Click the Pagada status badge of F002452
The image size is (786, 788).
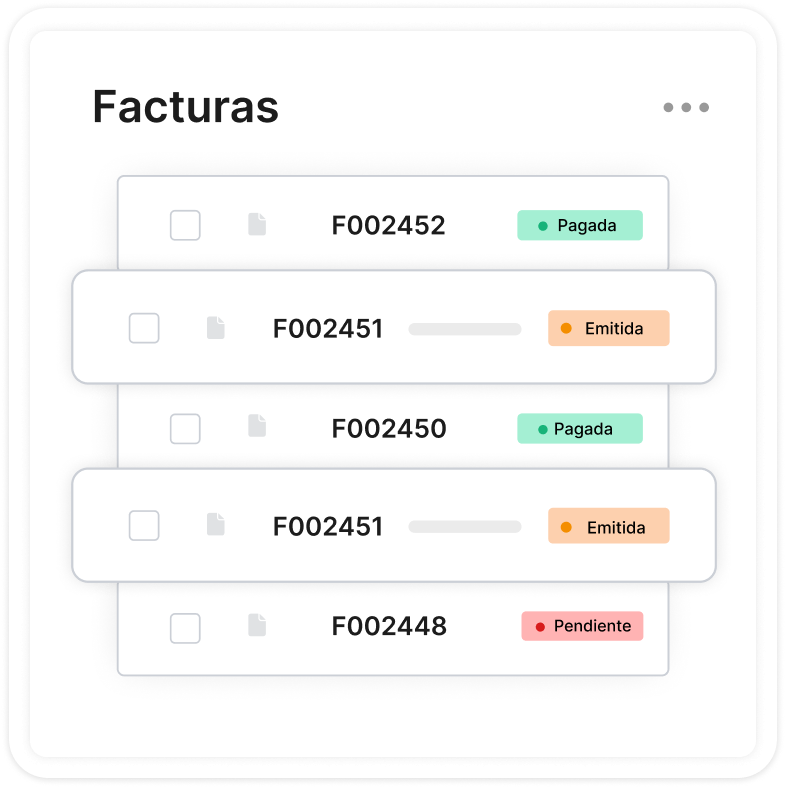[x=580, y=226]
